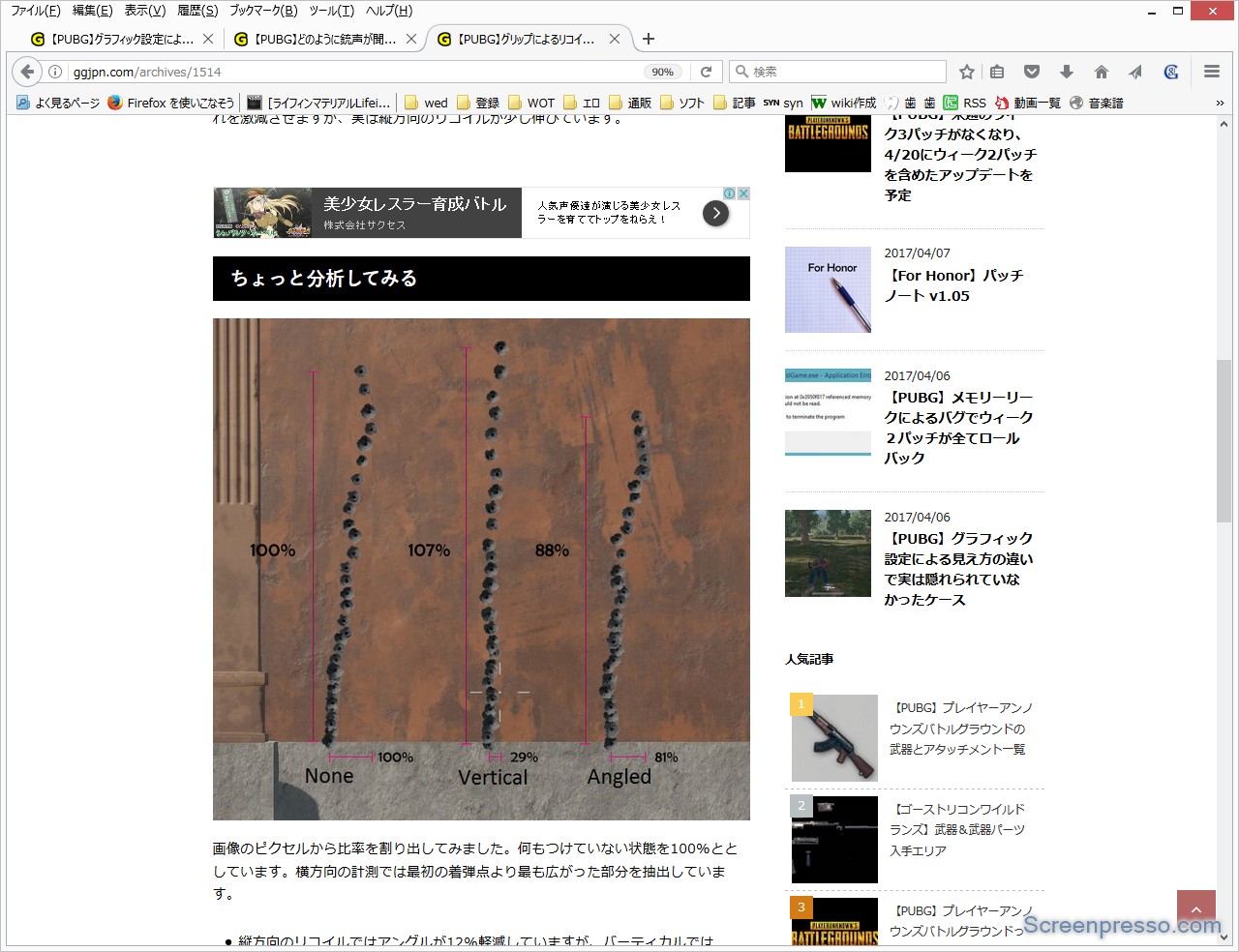The image size is (1239, 952).
Task: Click the 90% zoom level indicator
Action: click(x=662, y=72)
